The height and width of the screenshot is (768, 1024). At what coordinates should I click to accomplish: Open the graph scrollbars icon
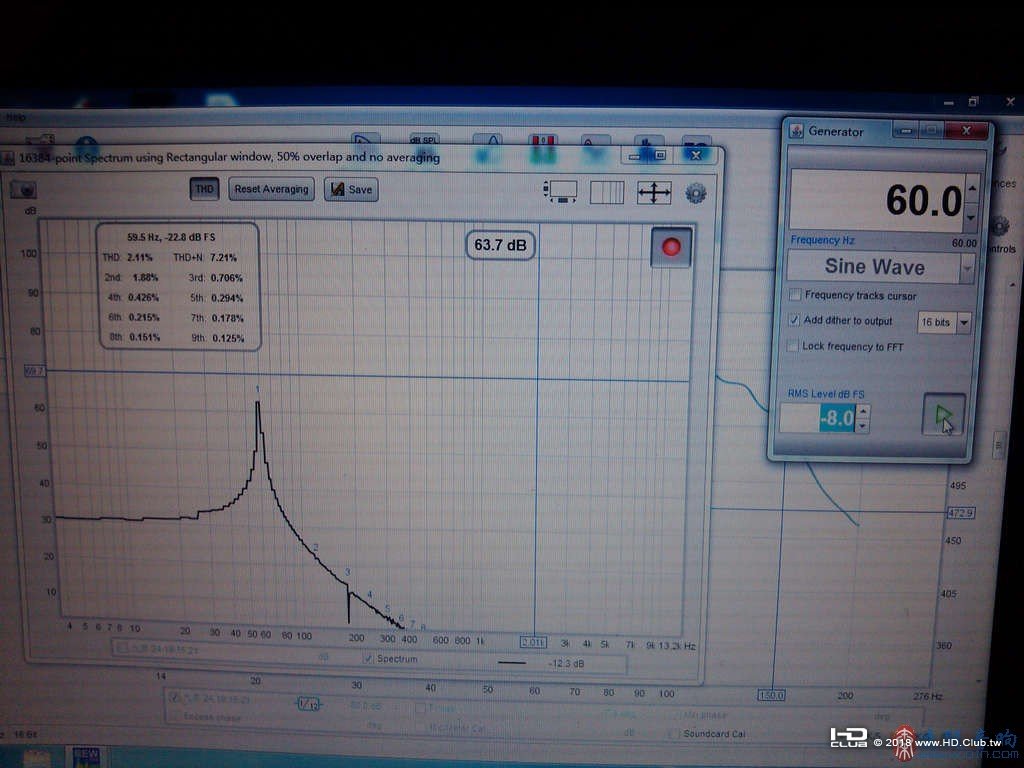tap(560, 192)
